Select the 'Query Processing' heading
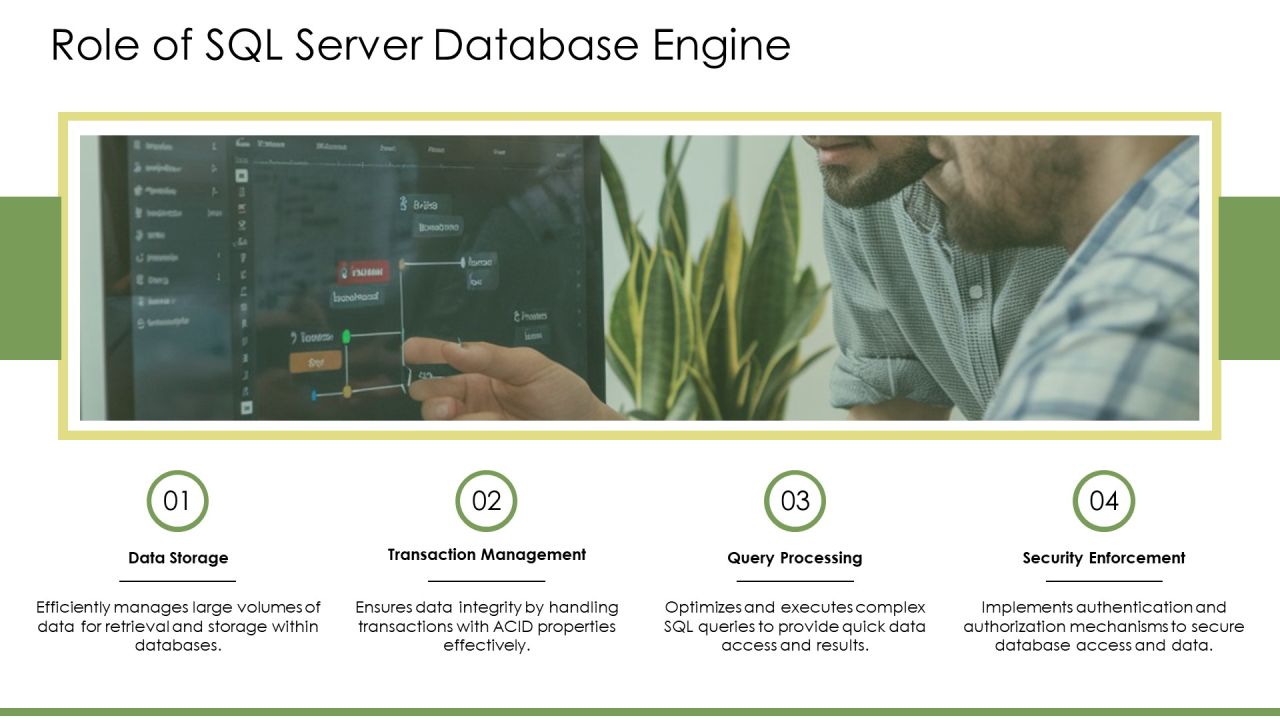Screen dimensions: 1280x720 pos(795,558)
